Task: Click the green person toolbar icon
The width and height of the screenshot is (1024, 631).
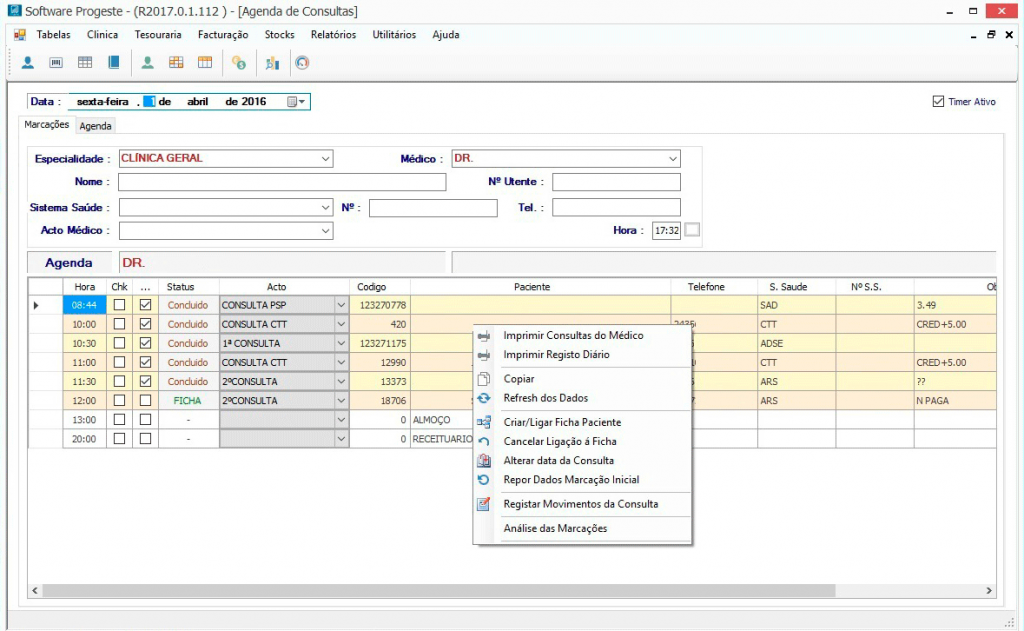Action: (x=148, y=63)
